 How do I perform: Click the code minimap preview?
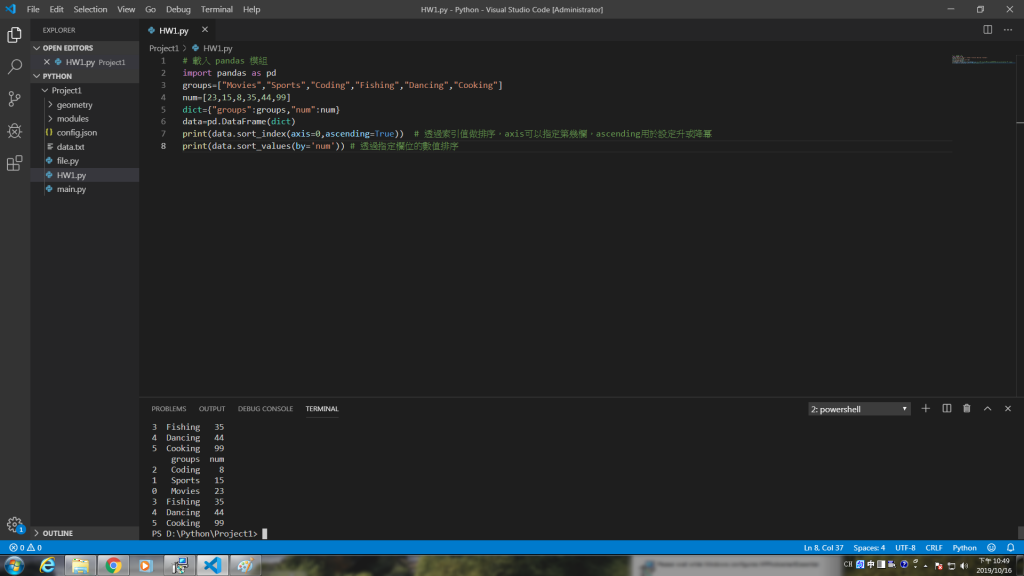click(x=983, y=60)
